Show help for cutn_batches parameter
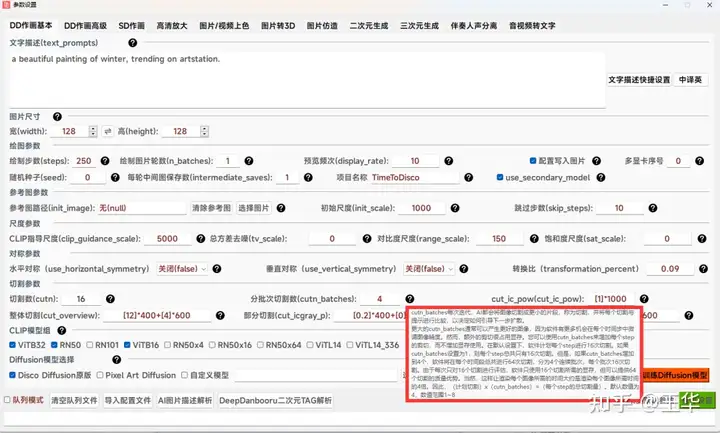The width and height of the screenshot is (720, 433). [410, 299]
